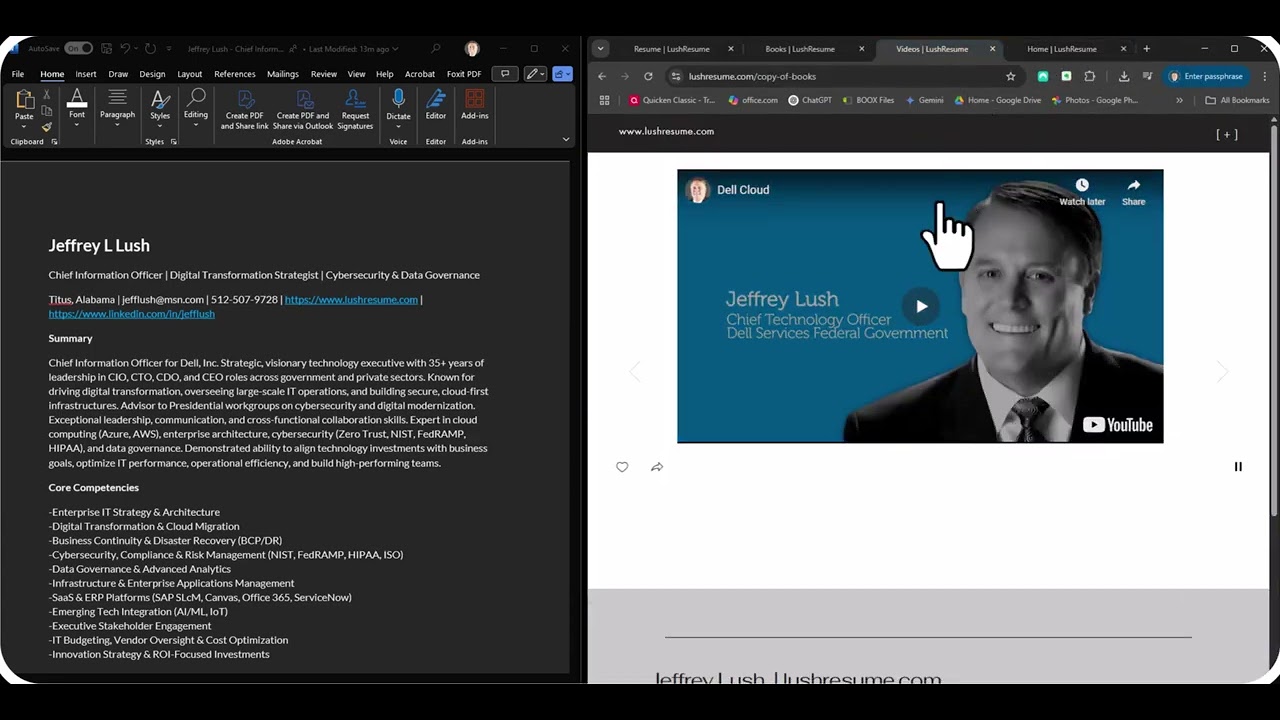Click the bookmarks bar apps grid icon

pyautogui.click(x=604, y=100)
